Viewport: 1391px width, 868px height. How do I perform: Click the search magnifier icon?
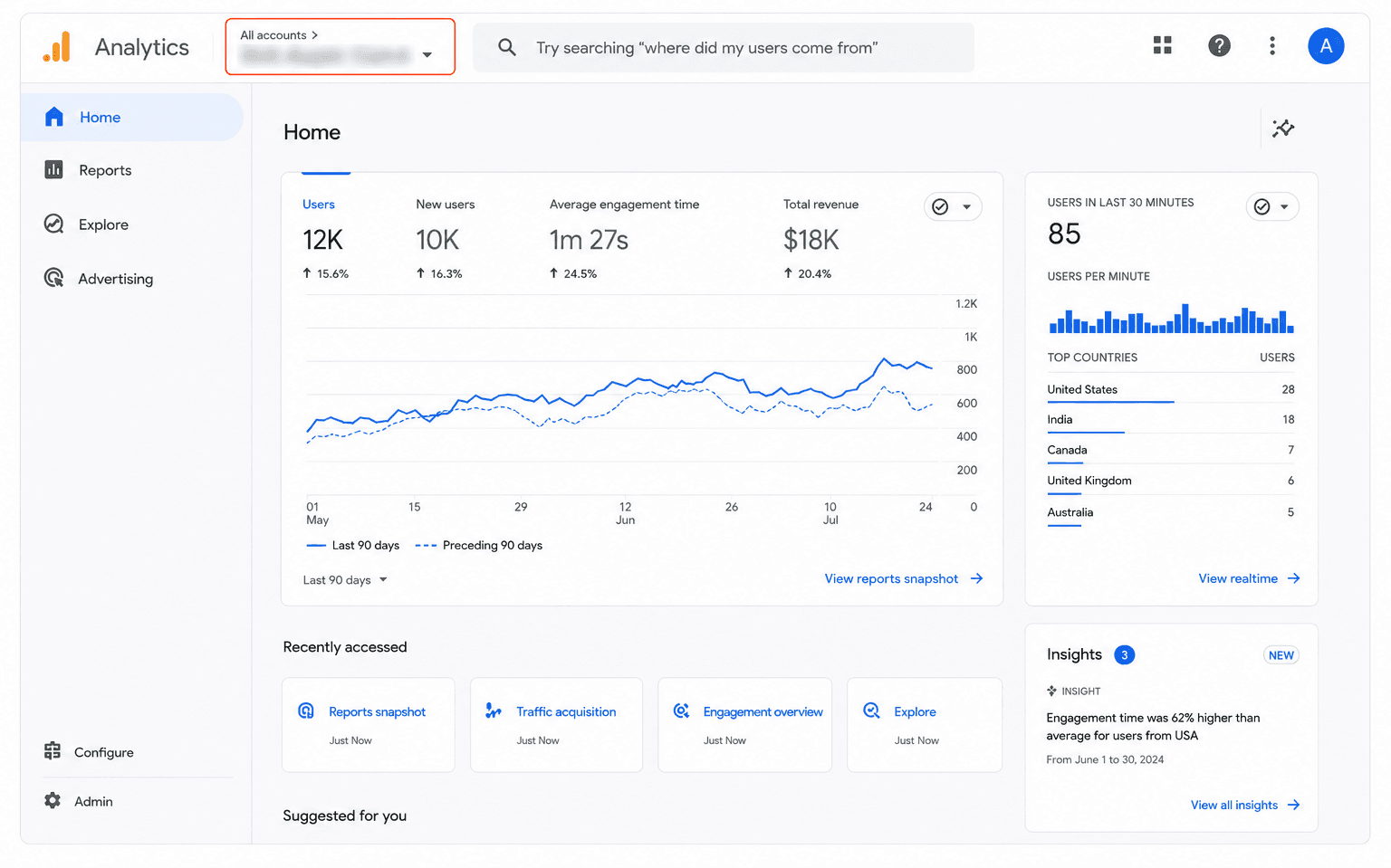pyautogui.click(x=507, y=47)
